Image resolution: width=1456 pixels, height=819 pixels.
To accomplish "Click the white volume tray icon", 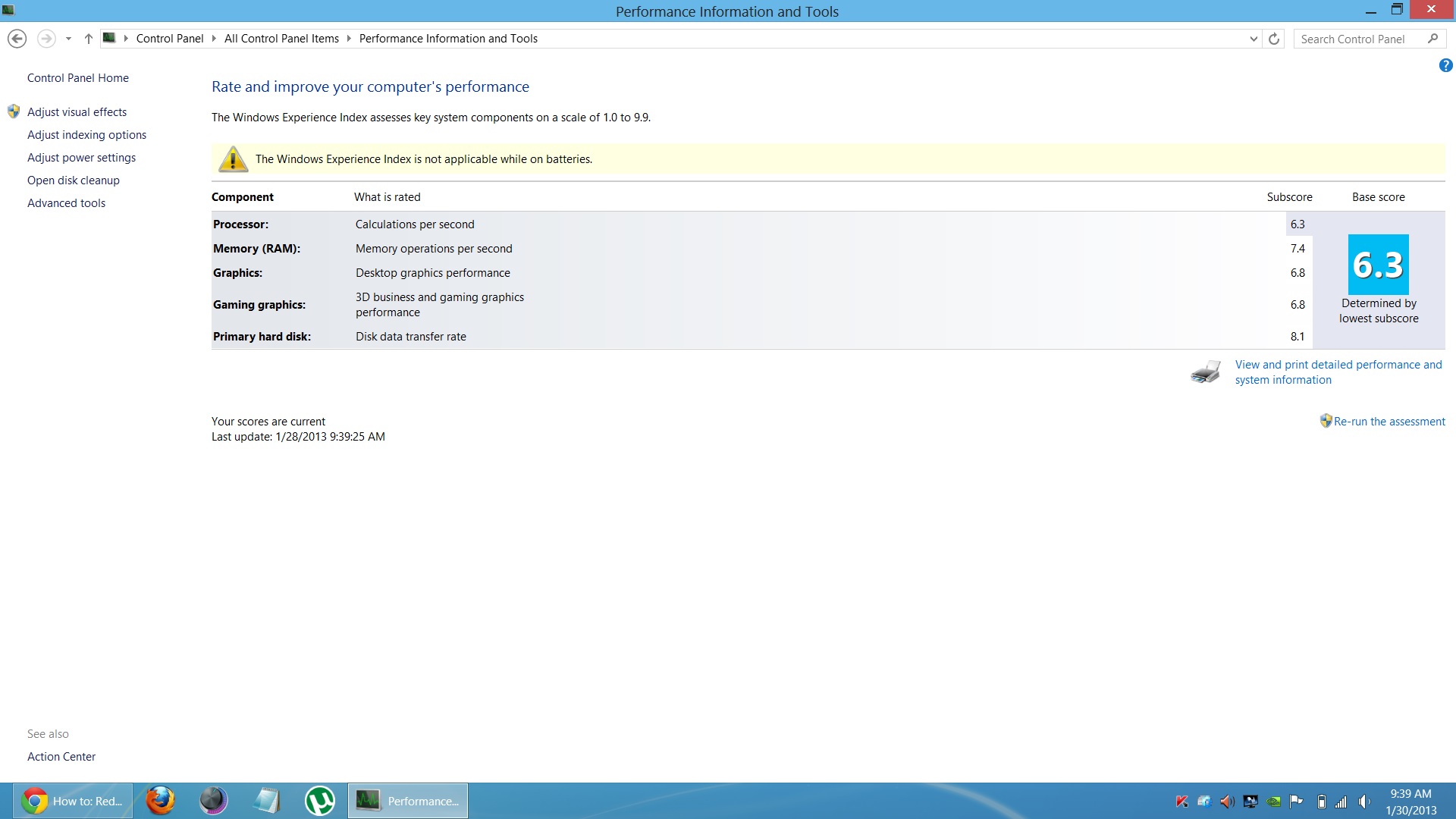I will pyautogui.click(x=1364, y=802).
